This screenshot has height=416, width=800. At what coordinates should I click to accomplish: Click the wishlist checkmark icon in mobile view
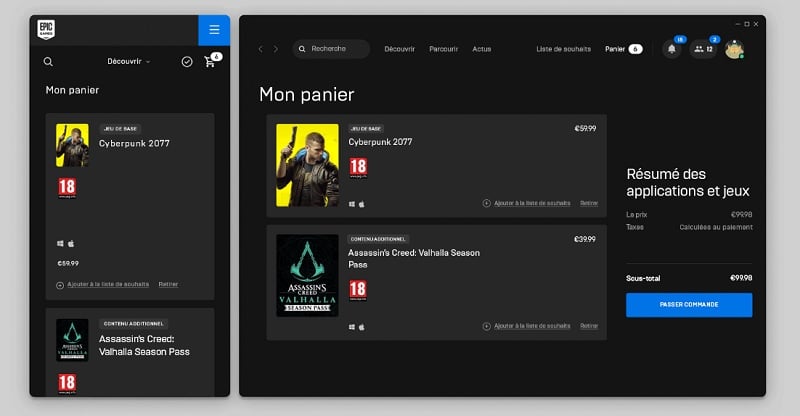point(187,62)
